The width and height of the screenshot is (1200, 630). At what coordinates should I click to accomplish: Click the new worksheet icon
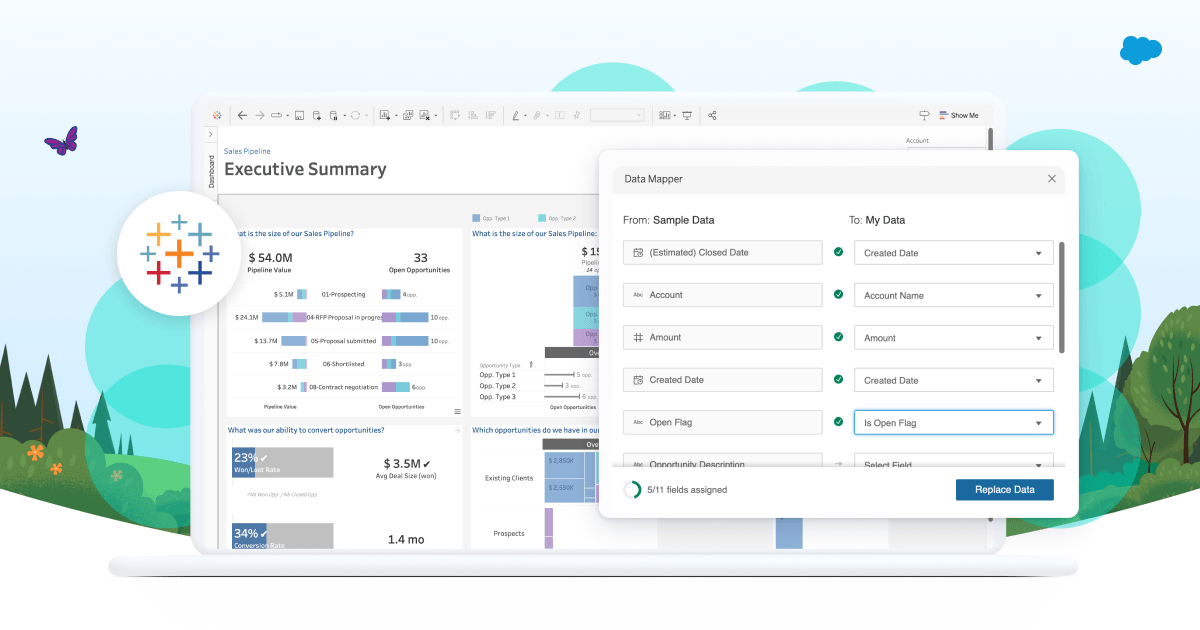click(384, 116)
